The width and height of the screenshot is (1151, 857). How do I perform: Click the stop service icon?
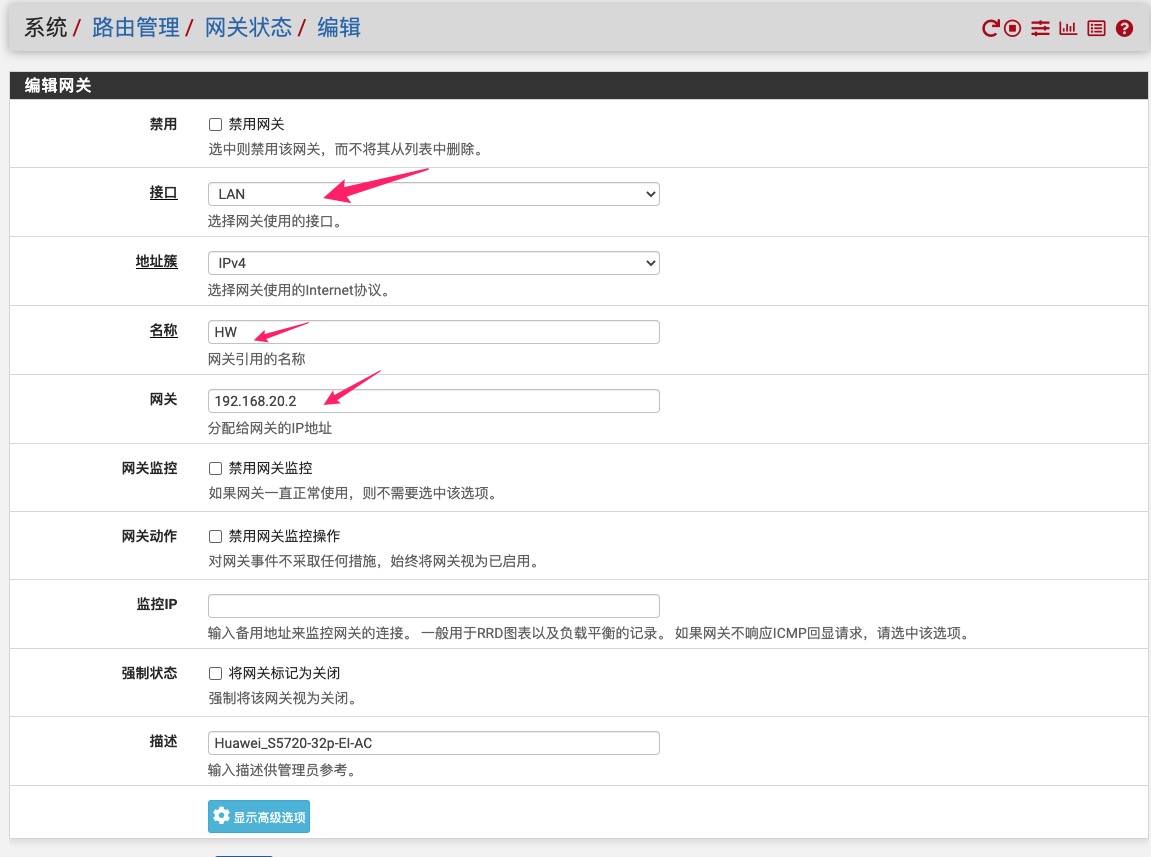pos(1013,29)
